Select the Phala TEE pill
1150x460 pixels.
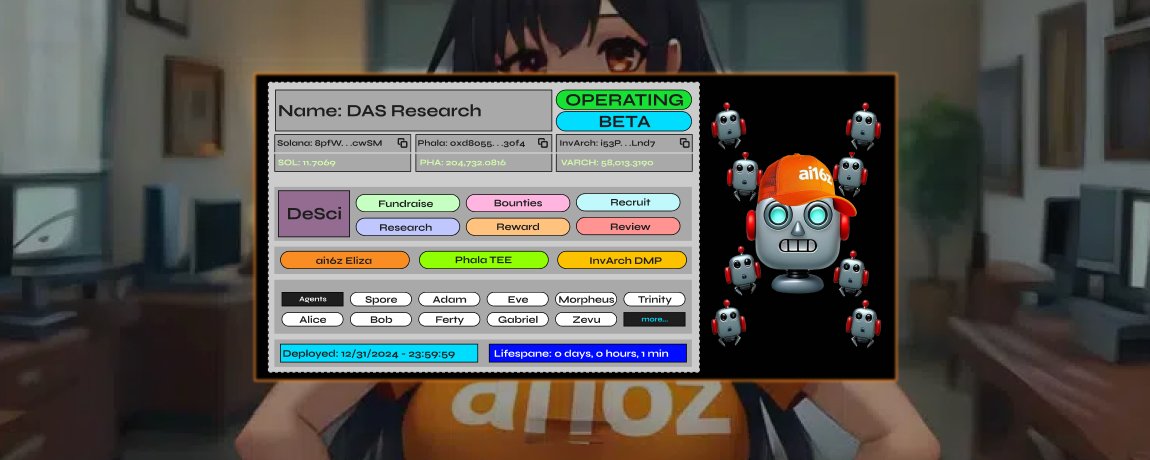(483, 260)
